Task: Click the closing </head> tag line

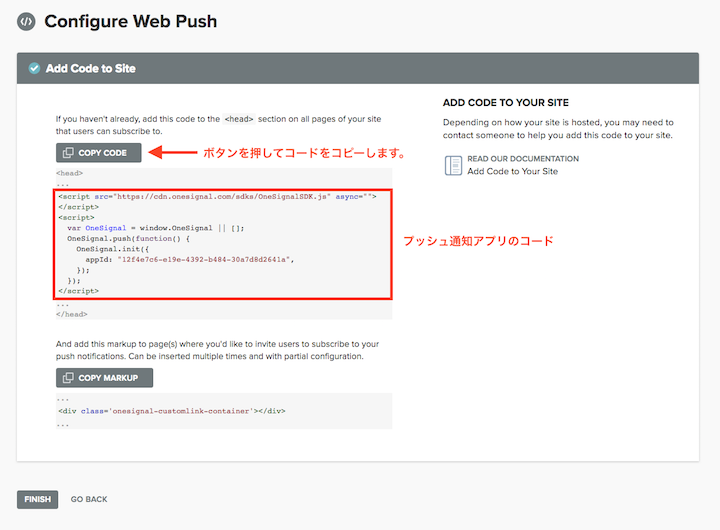Action: (x=72, y=314)
